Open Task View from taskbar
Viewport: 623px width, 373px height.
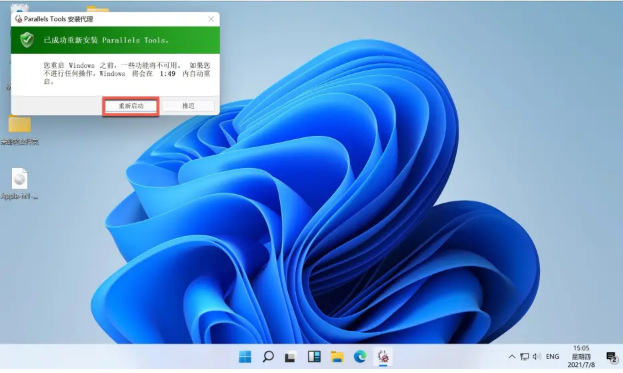(290, 357)
